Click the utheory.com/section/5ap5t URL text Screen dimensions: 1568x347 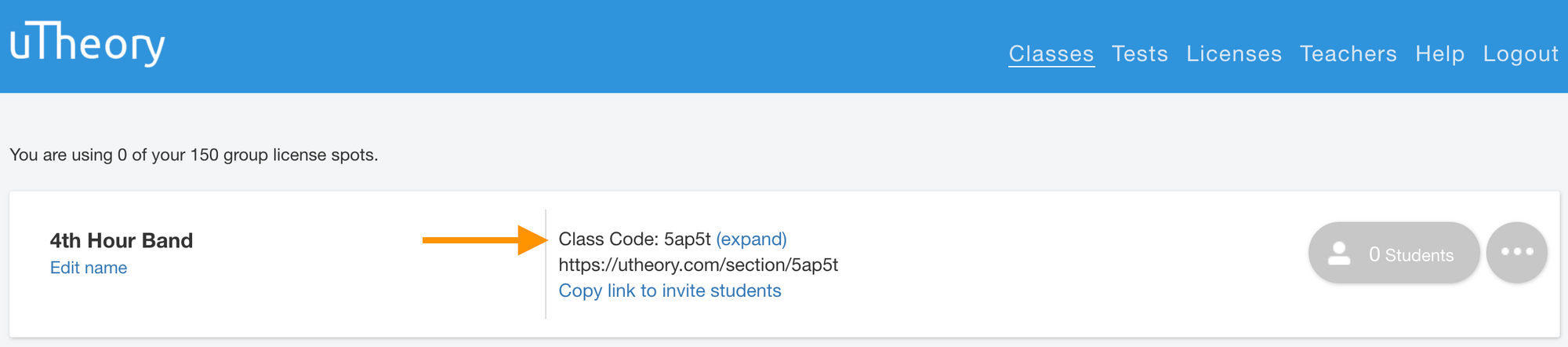click(699, 265)
